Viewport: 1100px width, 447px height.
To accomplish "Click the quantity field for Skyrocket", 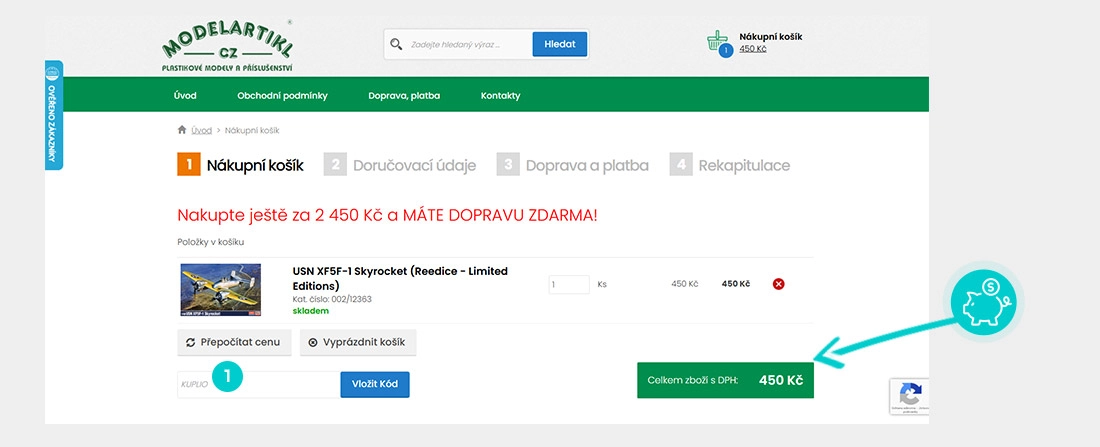I will (569, 284).
